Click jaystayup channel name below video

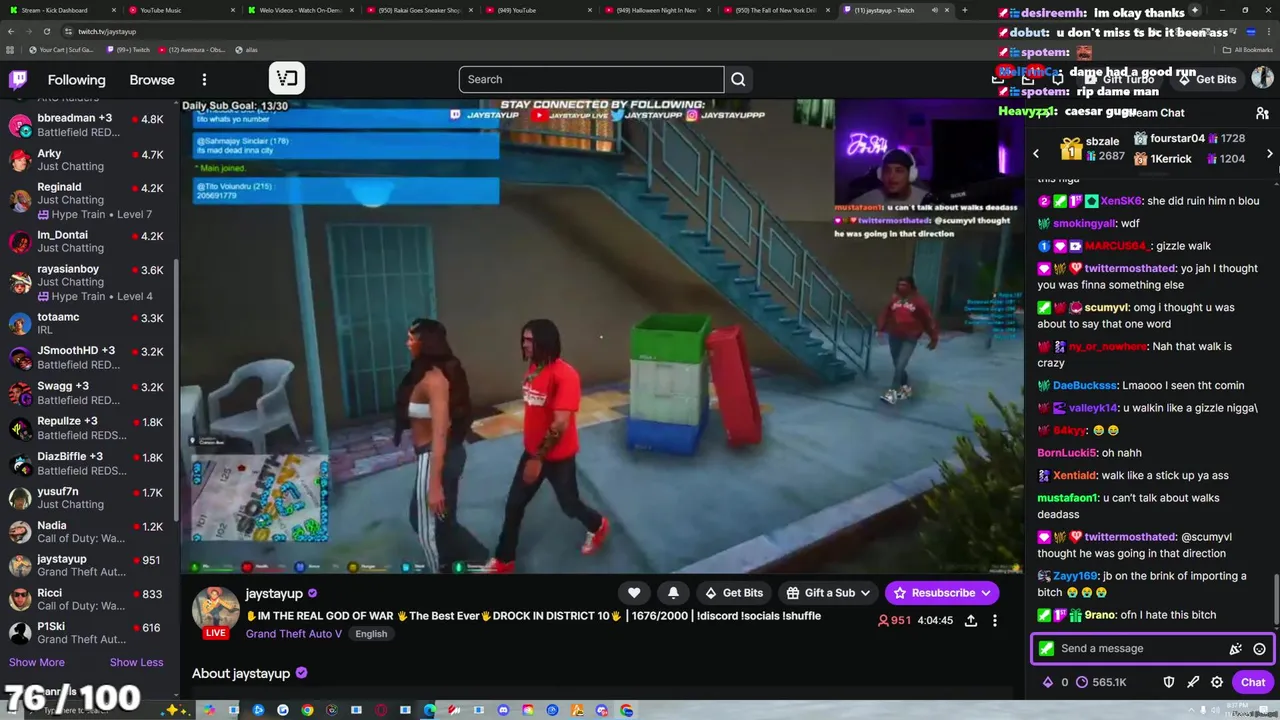[273, 593]
